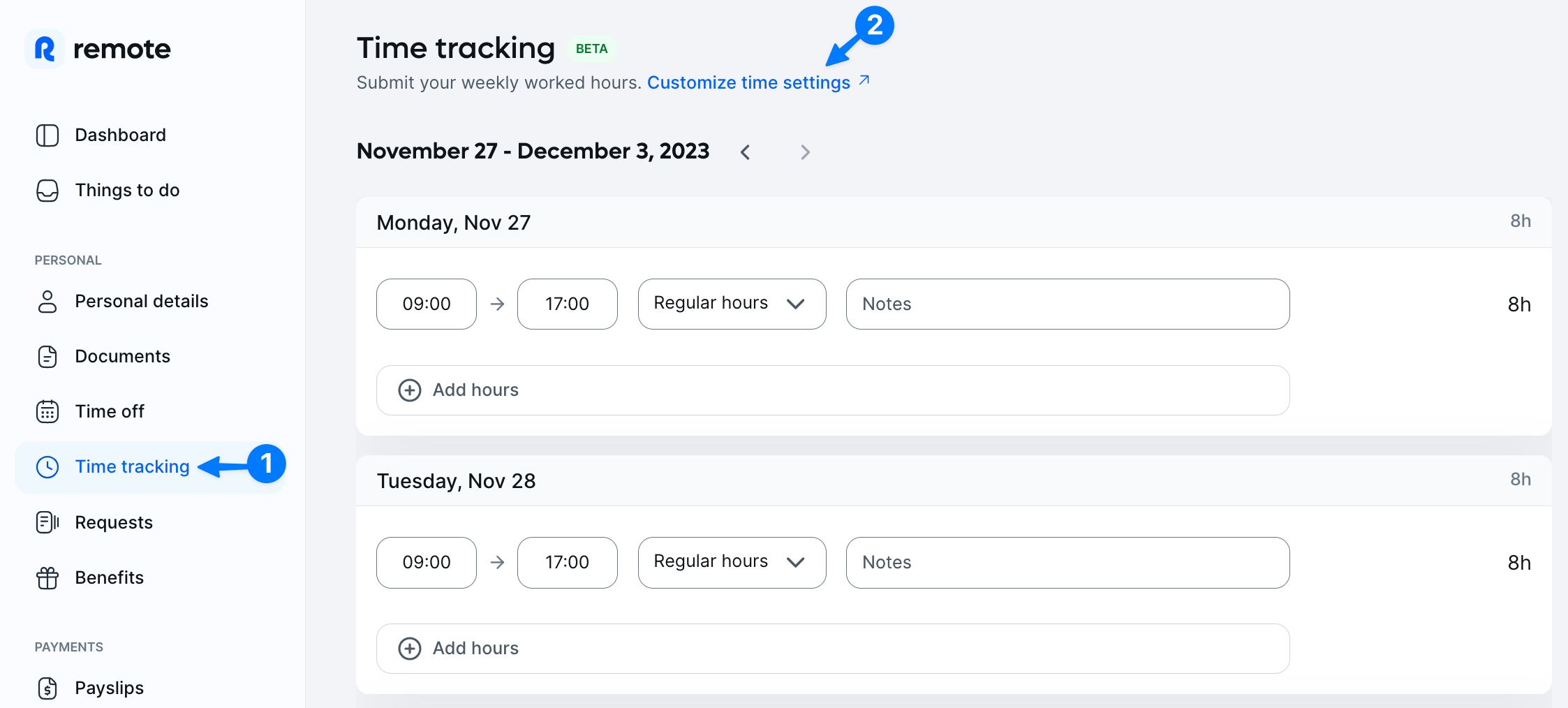The image size is (1568, 708).
Task: Click the Notes field for Tuesday
Action: (x=1067, y=562)
